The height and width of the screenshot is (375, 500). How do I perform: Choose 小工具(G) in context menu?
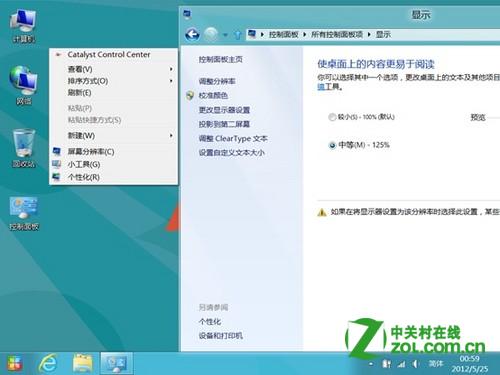(113, 164)
